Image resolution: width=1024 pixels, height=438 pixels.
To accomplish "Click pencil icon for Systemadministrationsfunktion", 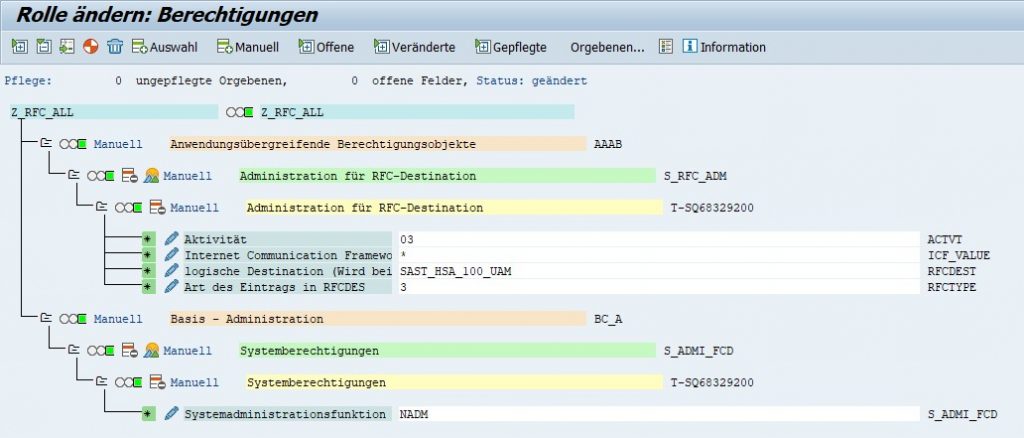I will click(x=171, y=414).
